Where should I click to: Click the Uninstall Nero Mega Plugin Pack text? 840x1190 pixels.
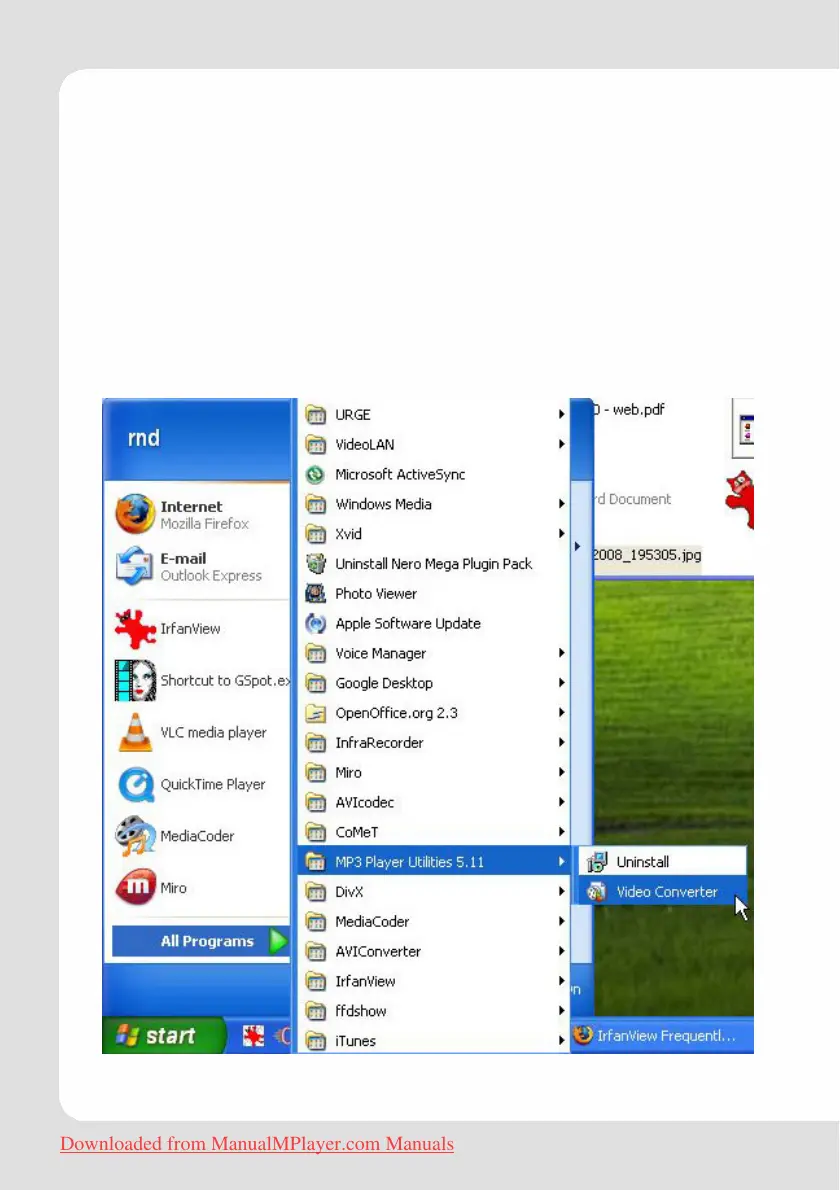point(433,564)
